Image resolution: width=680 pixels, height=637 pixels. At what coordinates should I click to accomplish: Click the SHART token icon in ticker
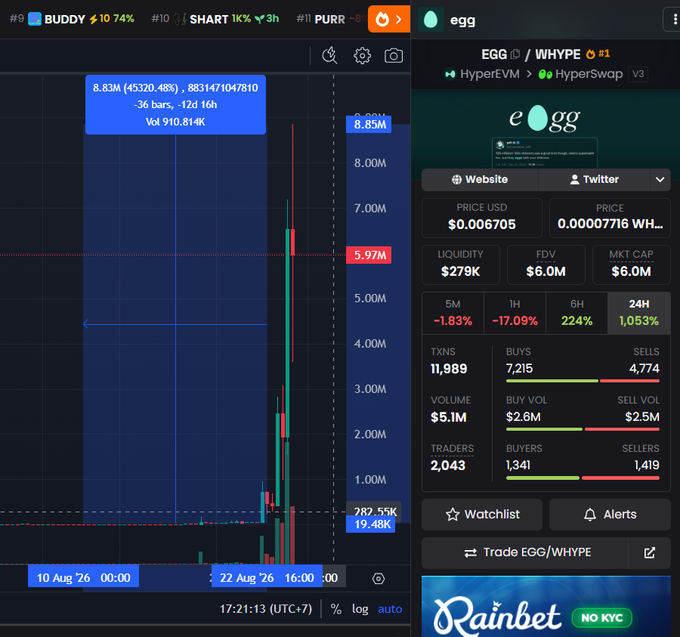[180, 19]
